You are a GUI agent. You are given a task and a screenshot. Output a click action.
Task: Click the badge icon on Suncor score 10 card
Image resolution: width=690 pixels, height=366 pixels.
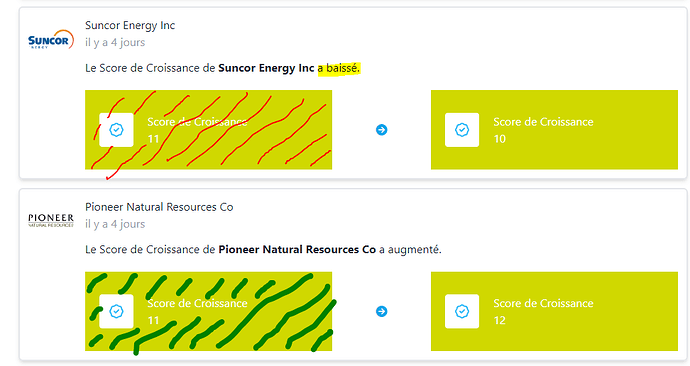(462, 130)
